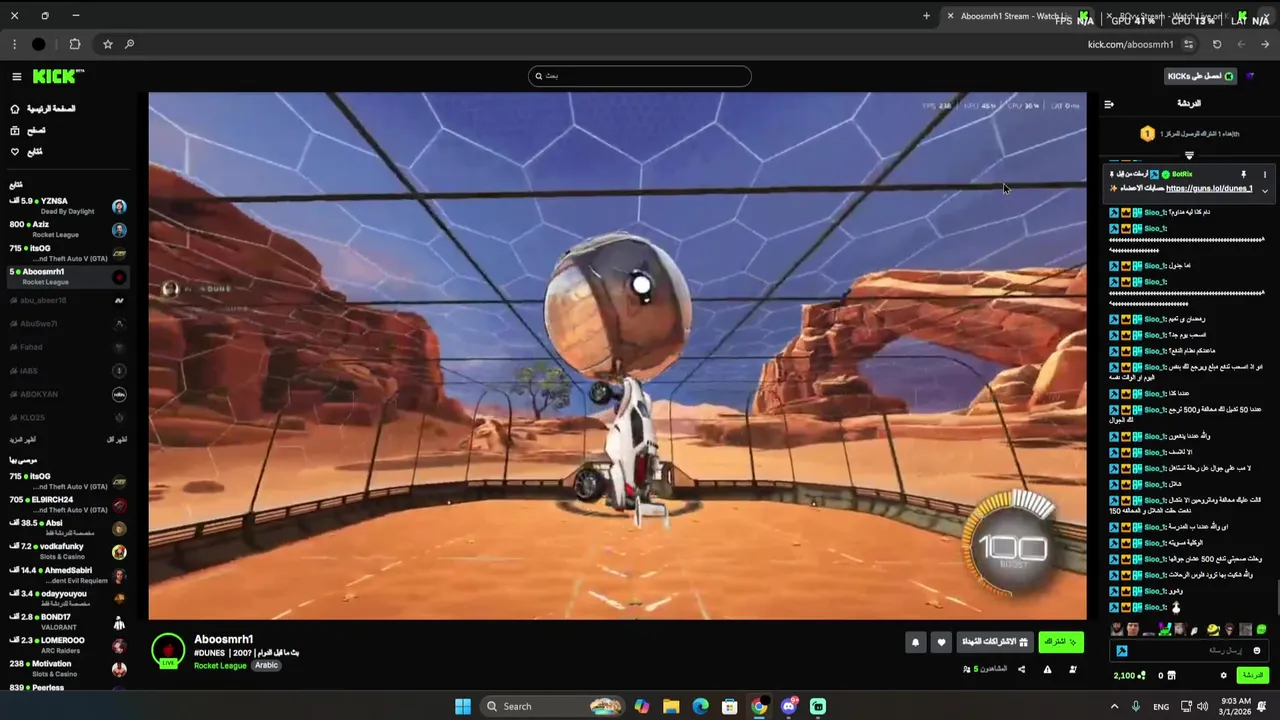Expand pinned message chevron

(x=1264, y=190)
